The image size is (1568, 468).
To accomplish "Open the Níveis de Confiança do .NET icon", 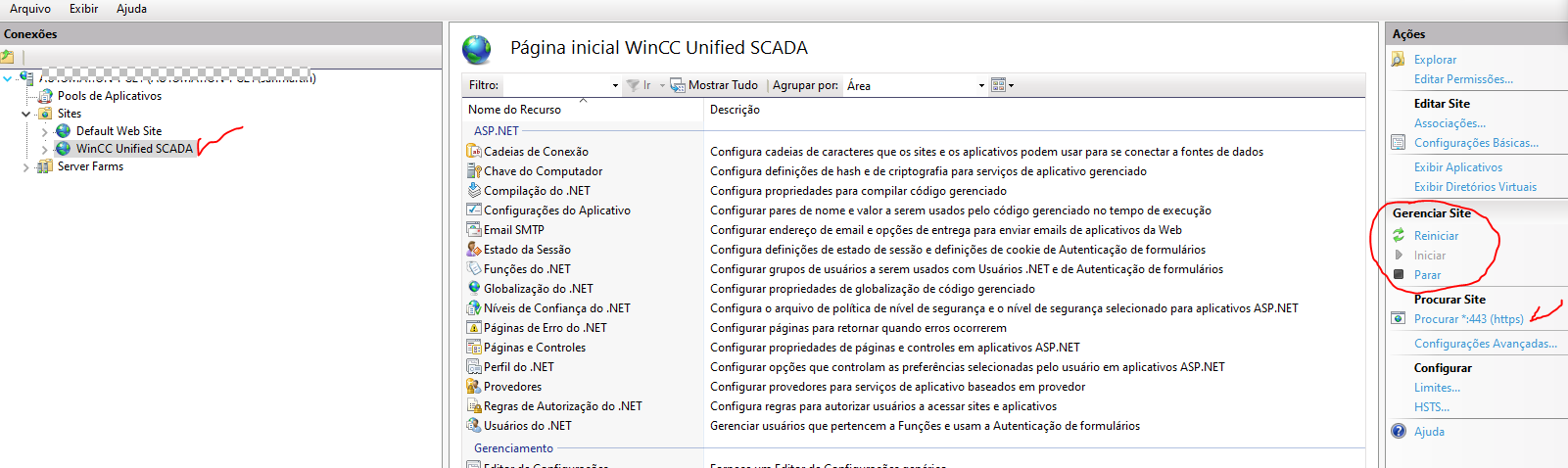I will [474, 308].
